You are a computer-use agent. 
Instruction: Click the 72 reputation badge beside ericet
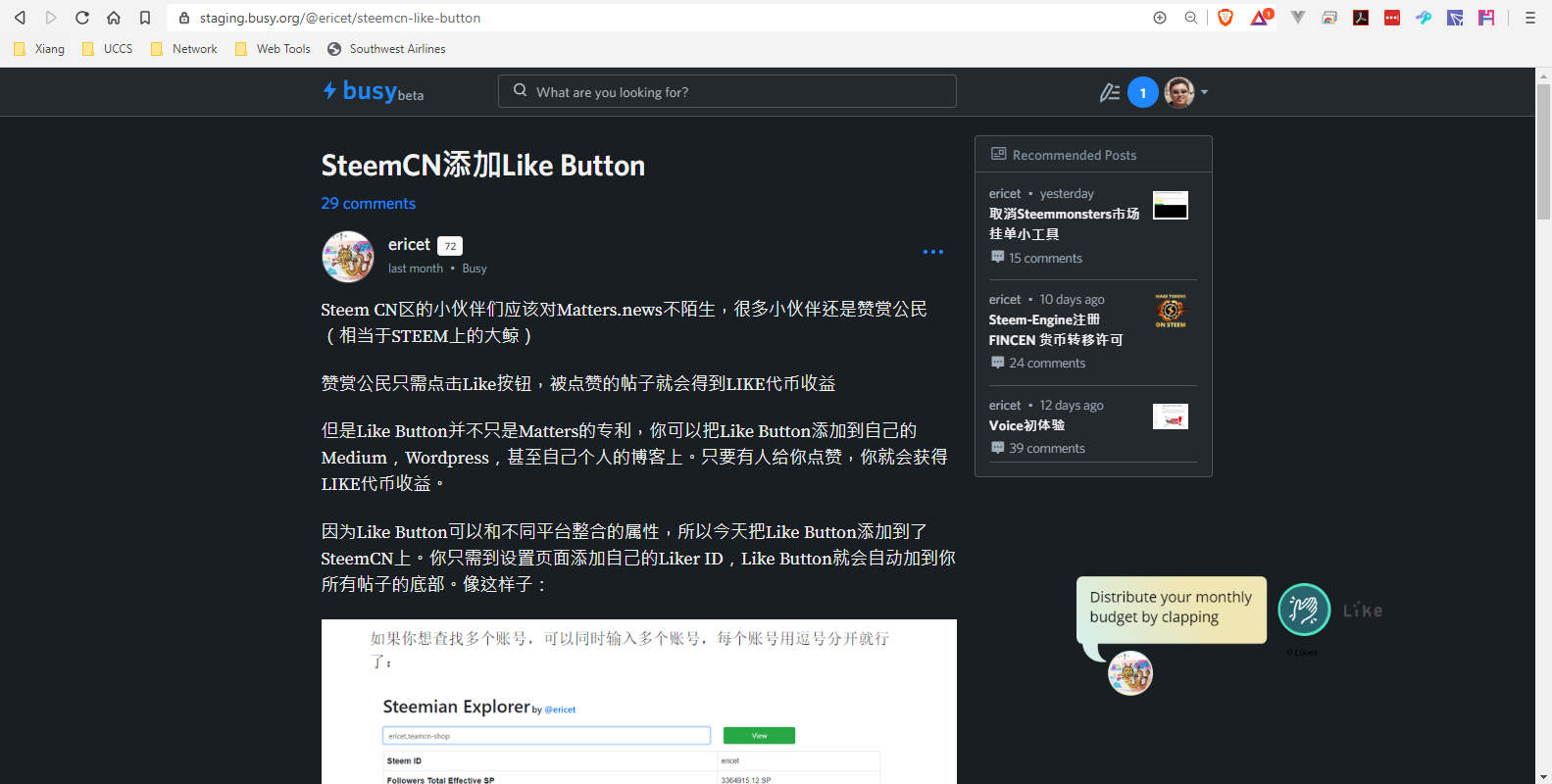450,246
